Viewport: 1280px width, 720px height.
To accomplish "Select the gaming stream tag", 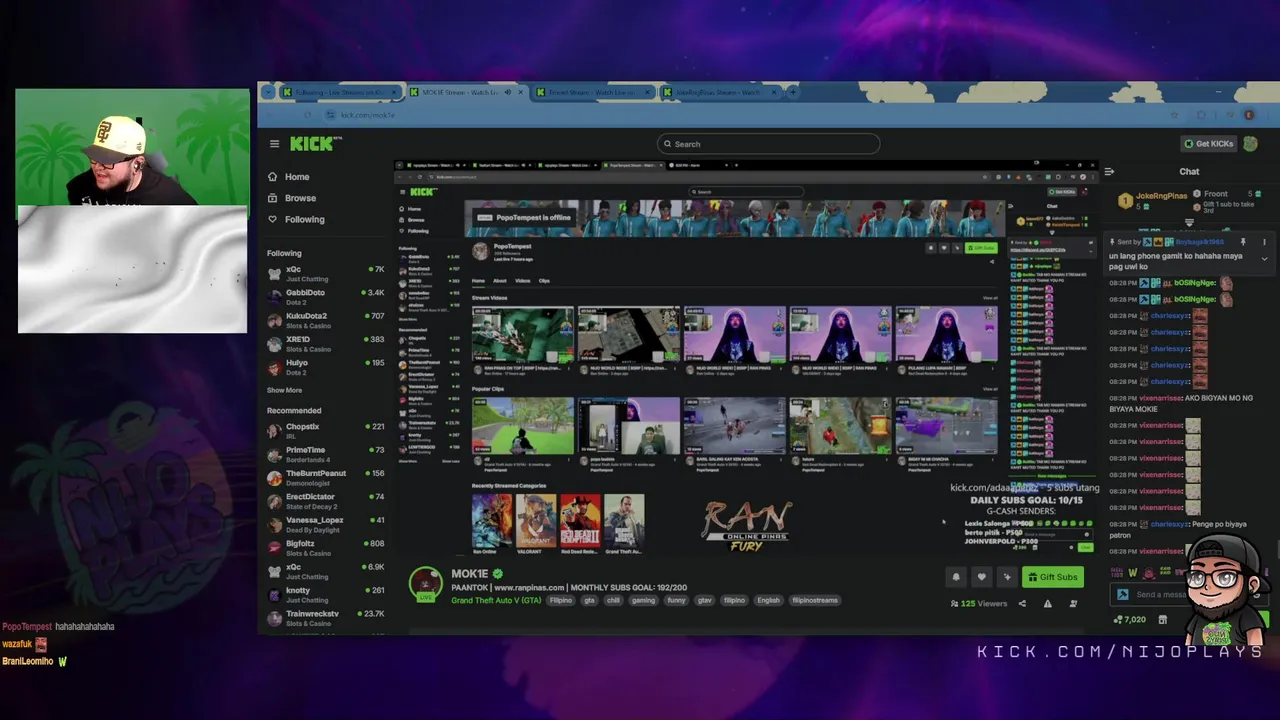I will click(643, 600).
